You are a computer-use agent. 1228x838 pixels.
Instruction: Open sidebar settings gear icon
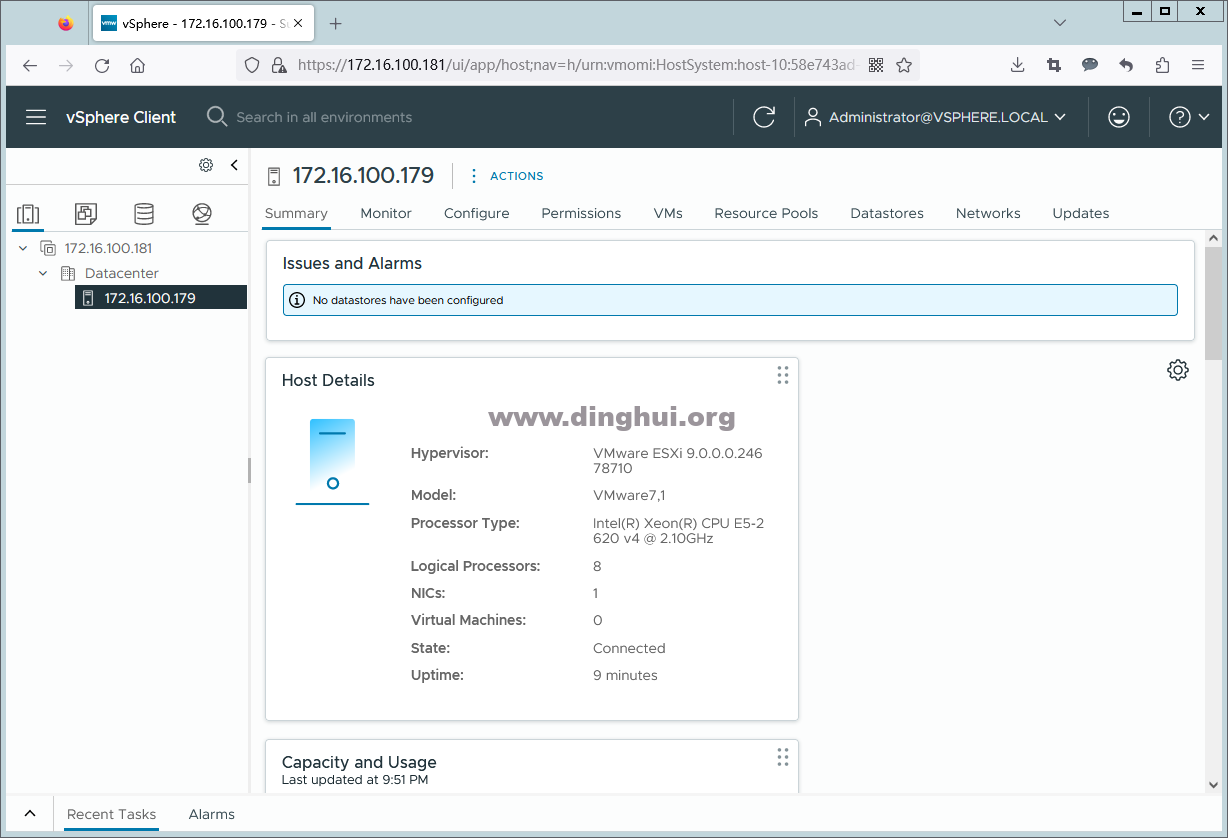coord(206,165)
